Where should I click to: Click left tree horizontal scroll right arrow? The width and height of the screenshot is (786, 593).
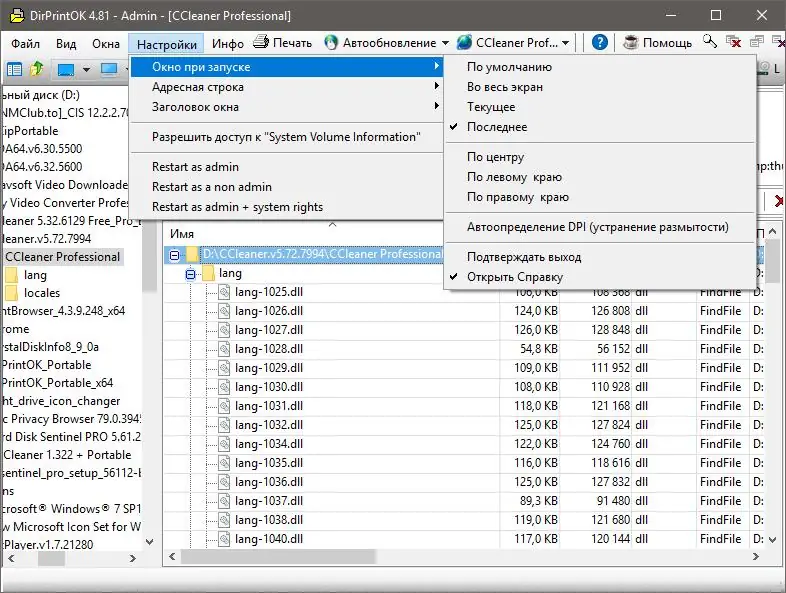click(x=132, y=558)
